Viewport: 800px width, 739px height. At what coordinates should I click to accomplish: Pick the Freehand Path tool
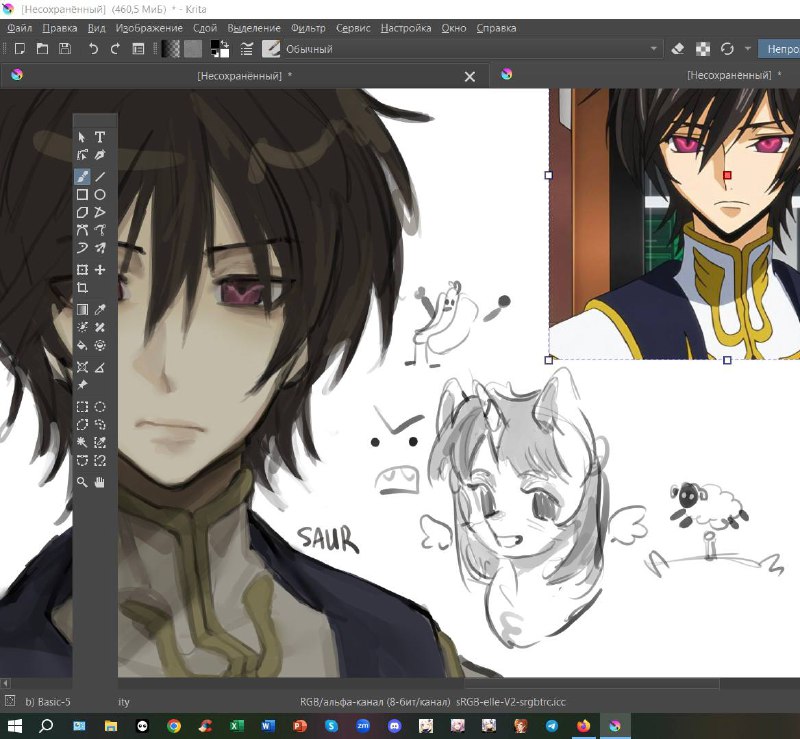[x=100, y=230]
